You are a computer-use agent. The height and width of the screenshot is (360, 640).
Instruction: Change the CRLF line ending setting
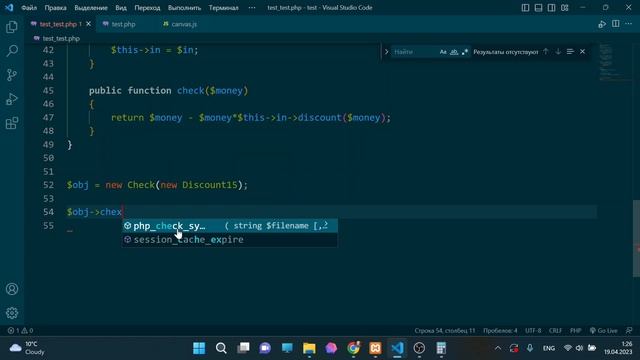pyautogui.click(x=555, y=330)
